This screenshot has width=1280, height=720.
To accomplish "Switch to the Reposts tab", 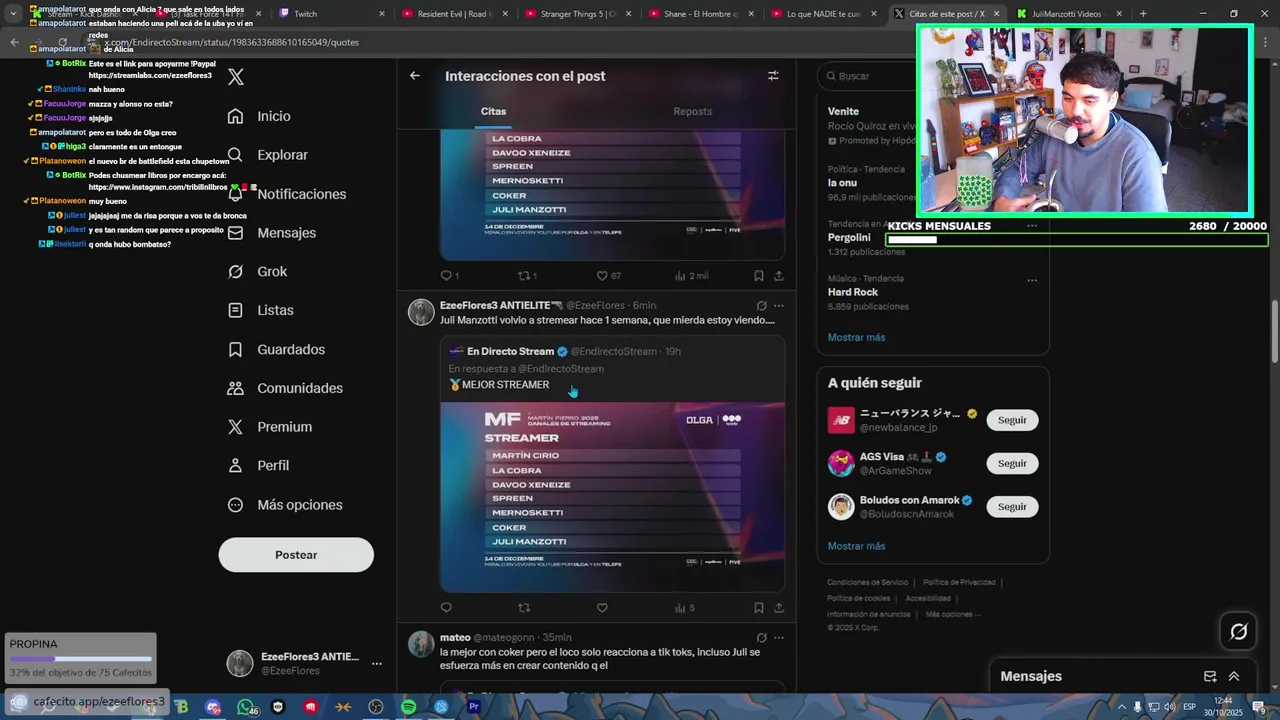I will click(x=693, y=112).
